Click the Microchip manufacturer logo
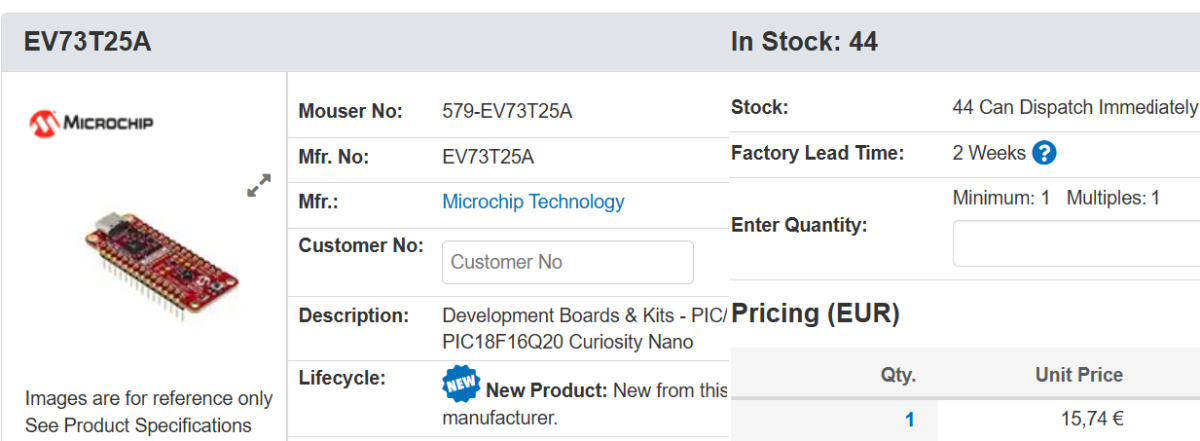1200x441 pixels. (91, 124)
